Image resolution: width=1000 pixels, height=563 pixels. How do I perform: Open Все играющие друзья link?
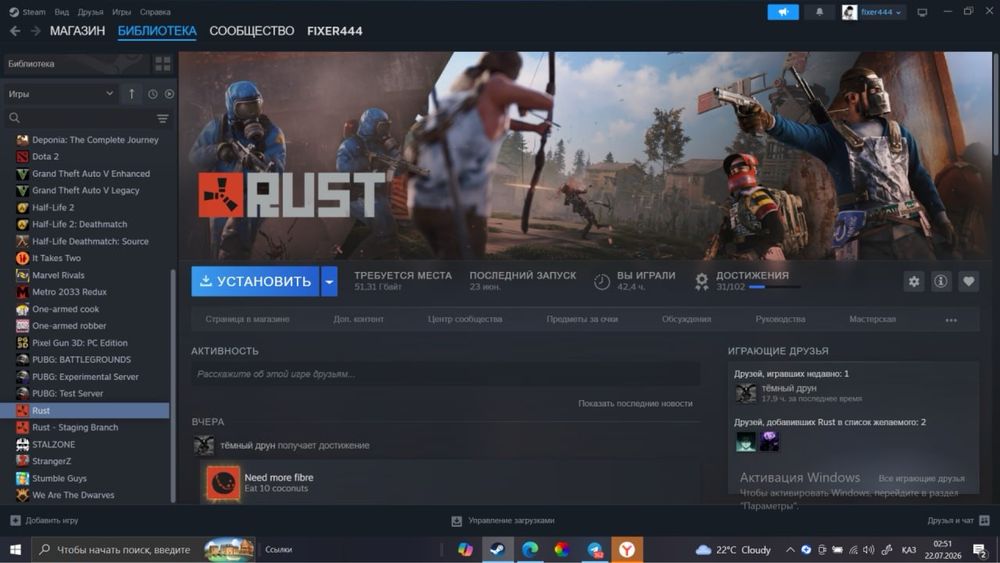[921, 478]
